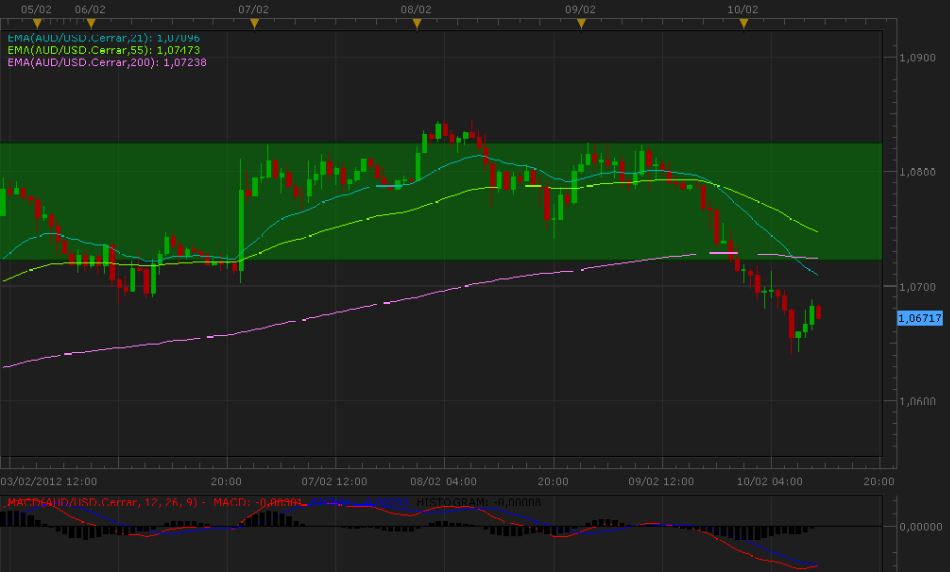950x572 pixels.
Task: Click the current price tag 1,06717
Action: point(920,318)
